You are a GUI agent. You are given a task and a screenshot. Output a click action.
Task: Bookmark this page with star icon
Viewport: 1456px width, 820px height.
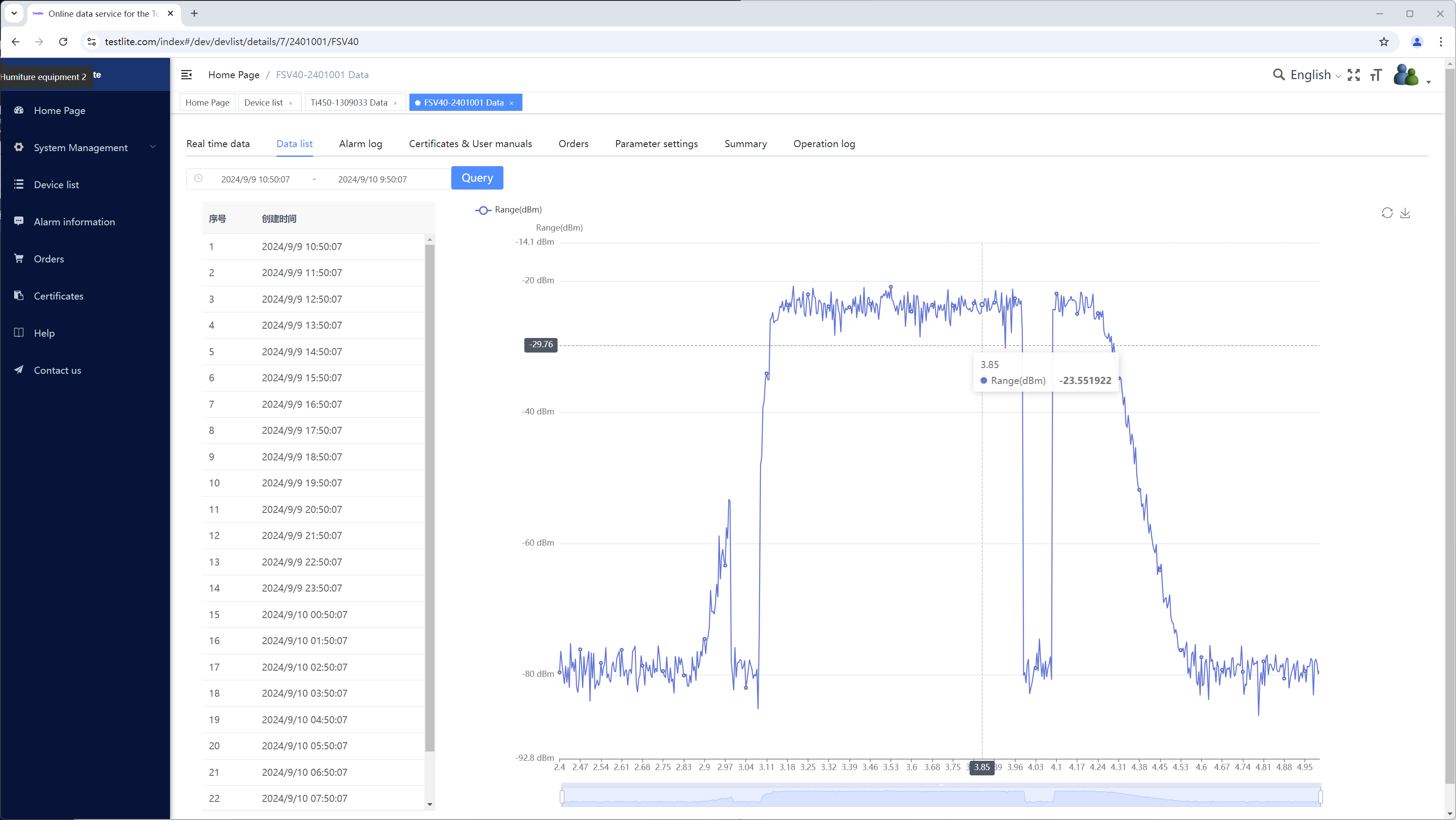click(x=1384, y=42)
